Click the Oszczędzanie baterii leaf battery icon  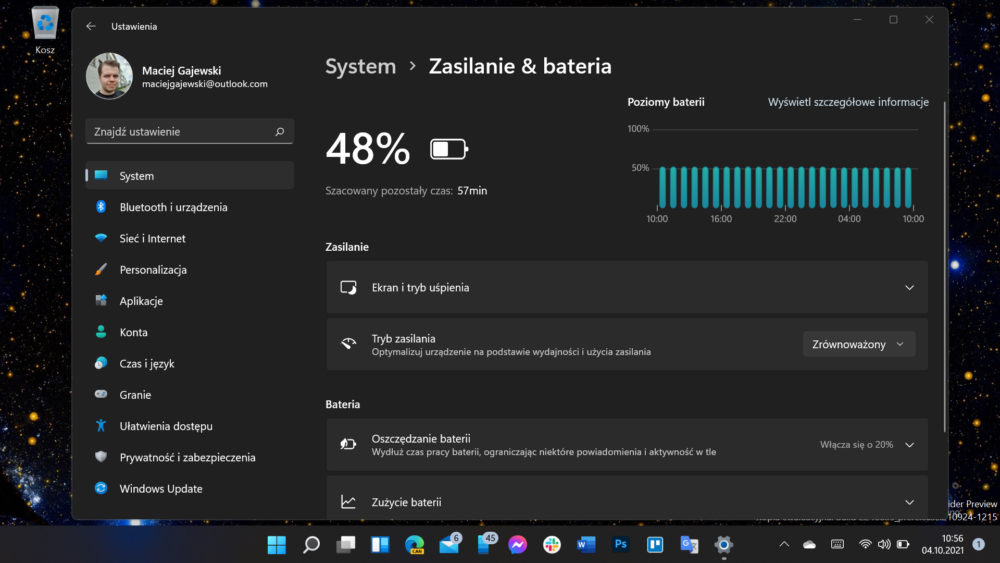coord(348,444)
